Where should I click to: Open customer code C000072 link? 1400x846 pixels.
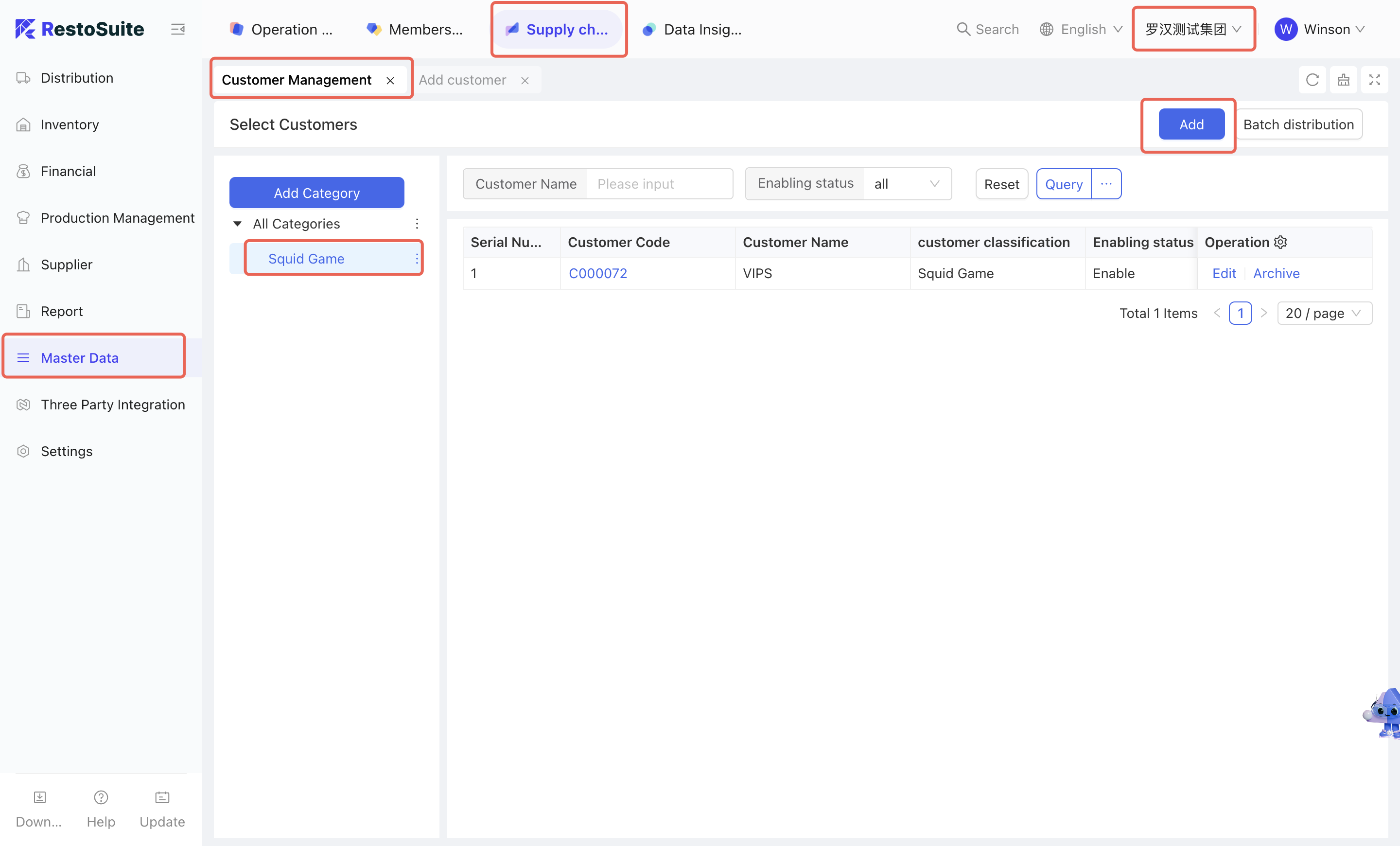pyautogui.click(x=598, y=273)
